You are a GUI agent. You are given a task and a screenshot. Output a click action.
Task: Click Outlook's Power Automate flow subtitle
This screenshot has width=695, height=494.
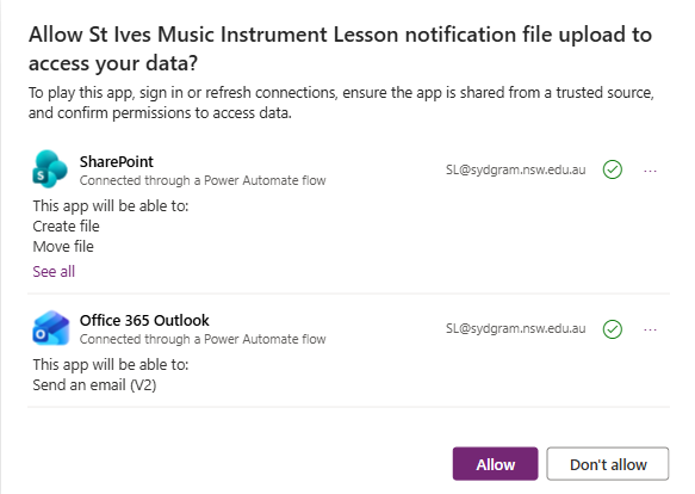coord(203,339)
